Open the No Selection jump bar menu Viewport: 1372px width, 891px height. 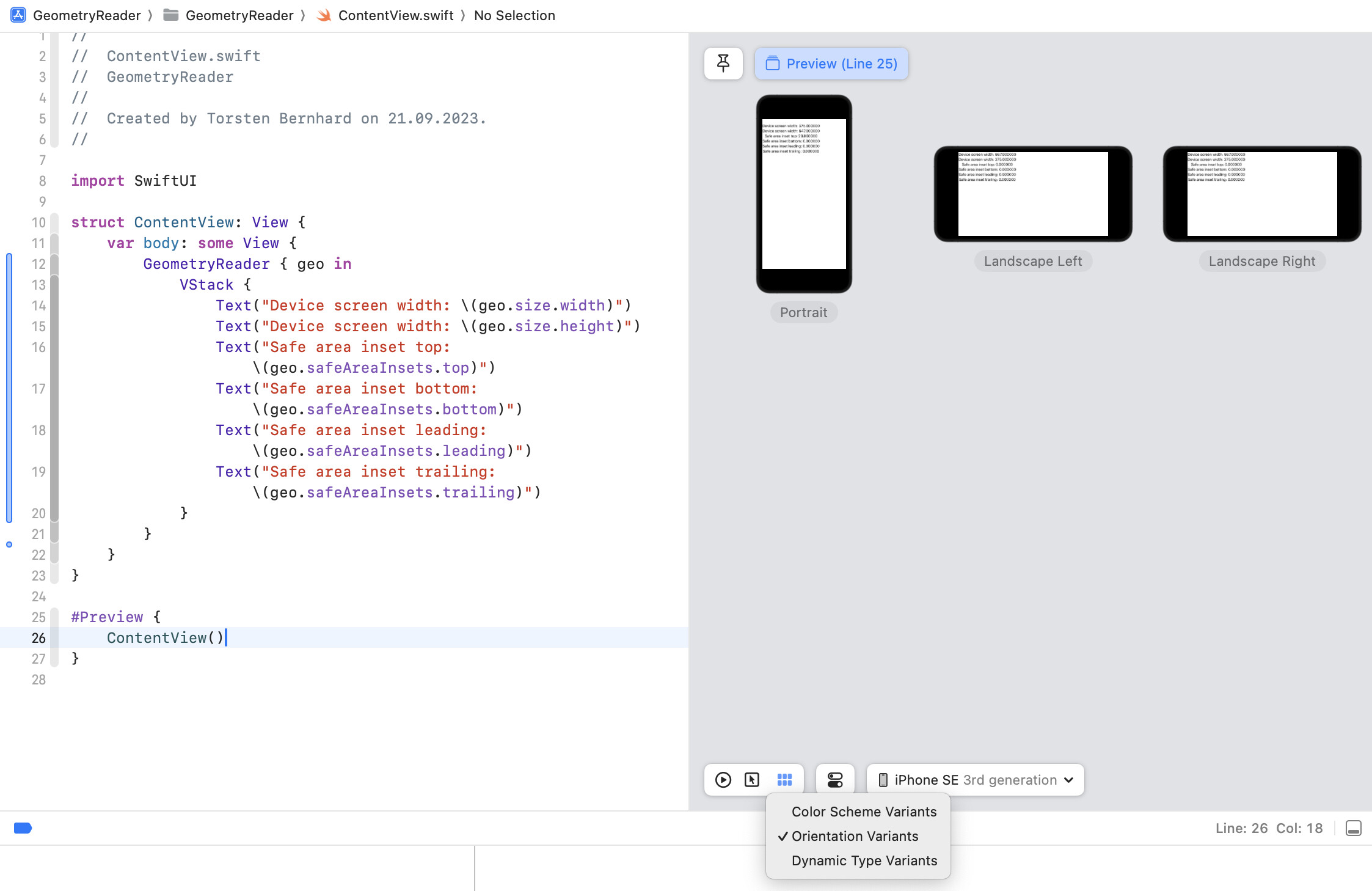(x=514, y=15)
